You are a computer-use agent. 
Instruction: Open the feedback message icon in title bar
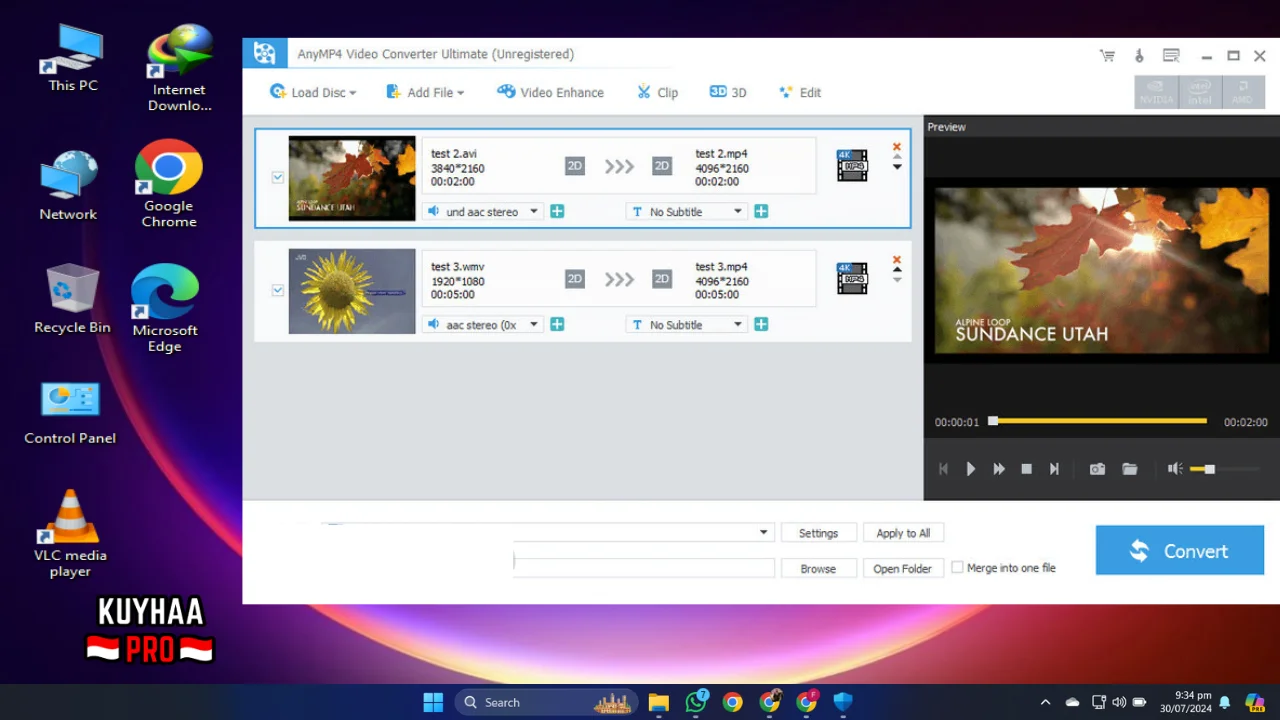[x=1171, y=56]
